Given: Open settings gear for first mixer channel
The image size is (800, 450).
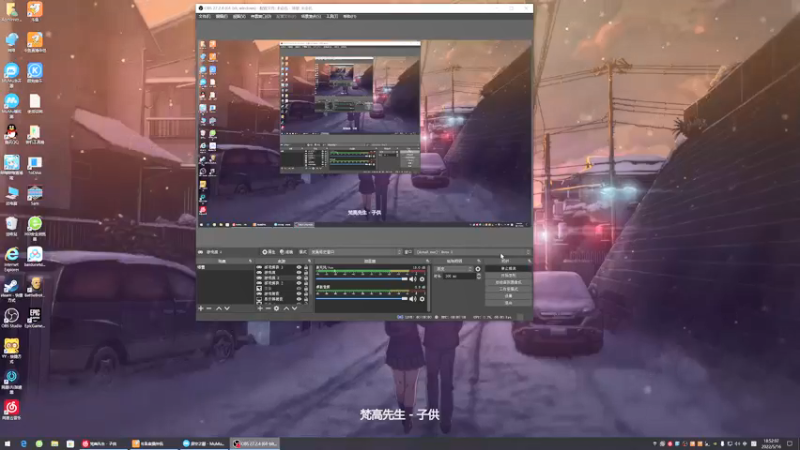Looking at the screenshot, I should [422, 279].
